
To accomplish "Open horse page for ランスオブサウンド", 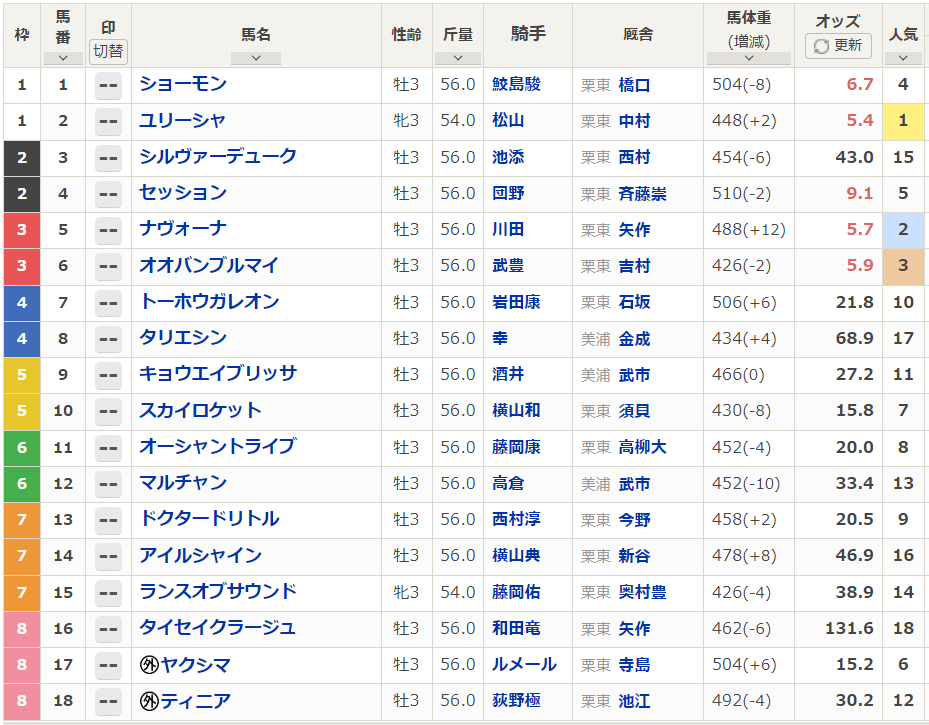I will (x=218, y=592).
